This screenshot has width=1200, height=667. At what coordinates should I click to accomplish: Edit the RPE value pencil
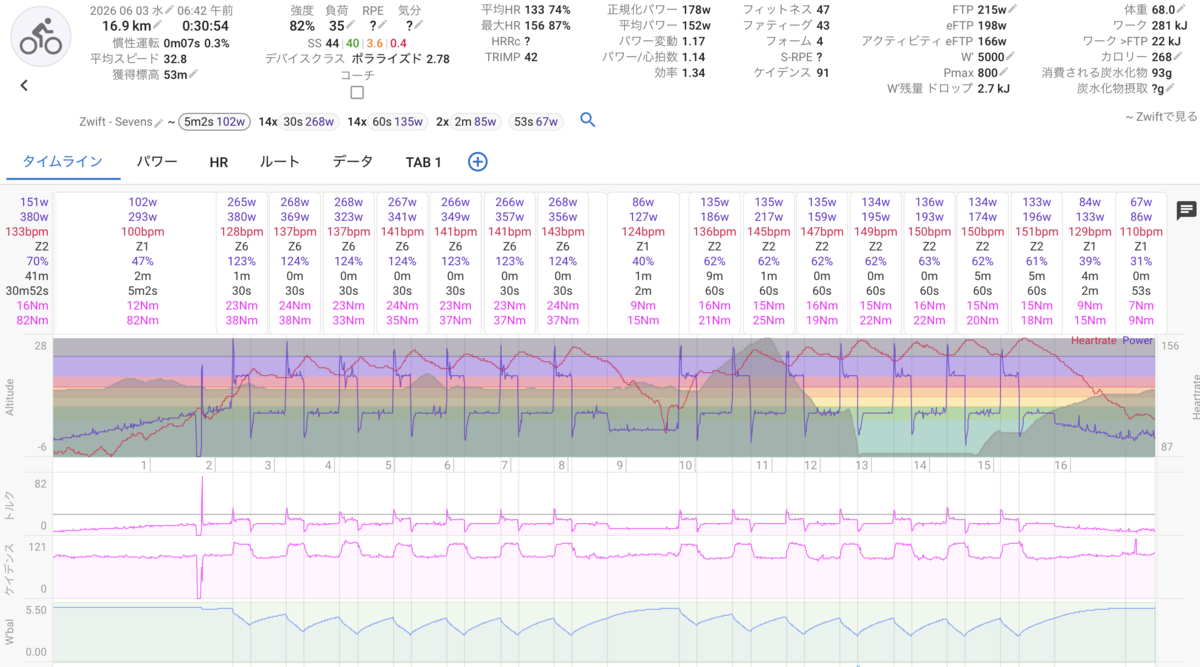click(384, 26)
